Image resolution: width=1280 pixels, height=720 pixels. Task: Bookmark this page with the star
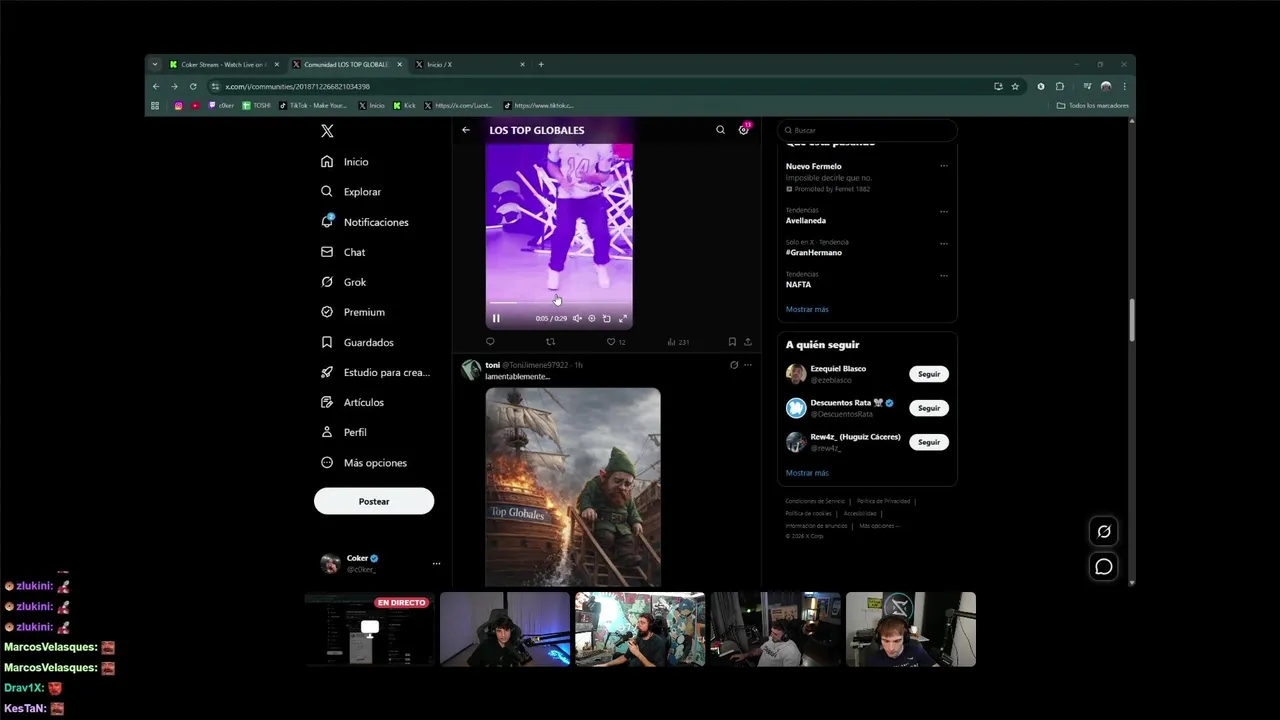click(x=1015, y=87)
